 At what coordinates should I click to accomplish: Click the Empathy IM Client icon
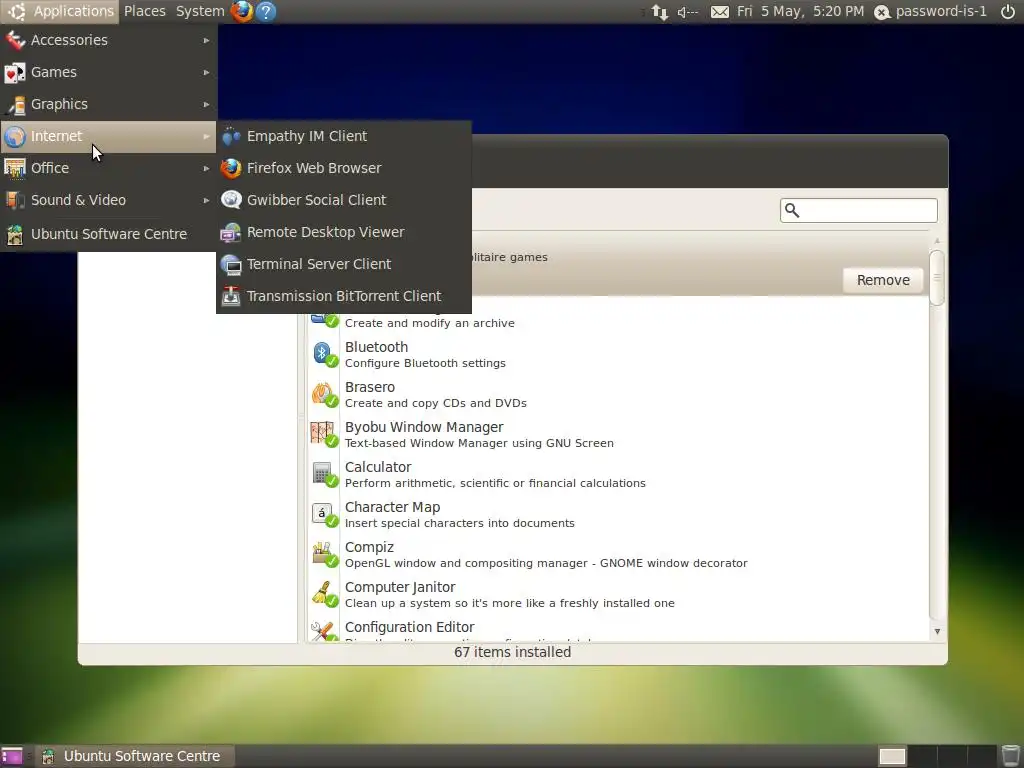231,136
